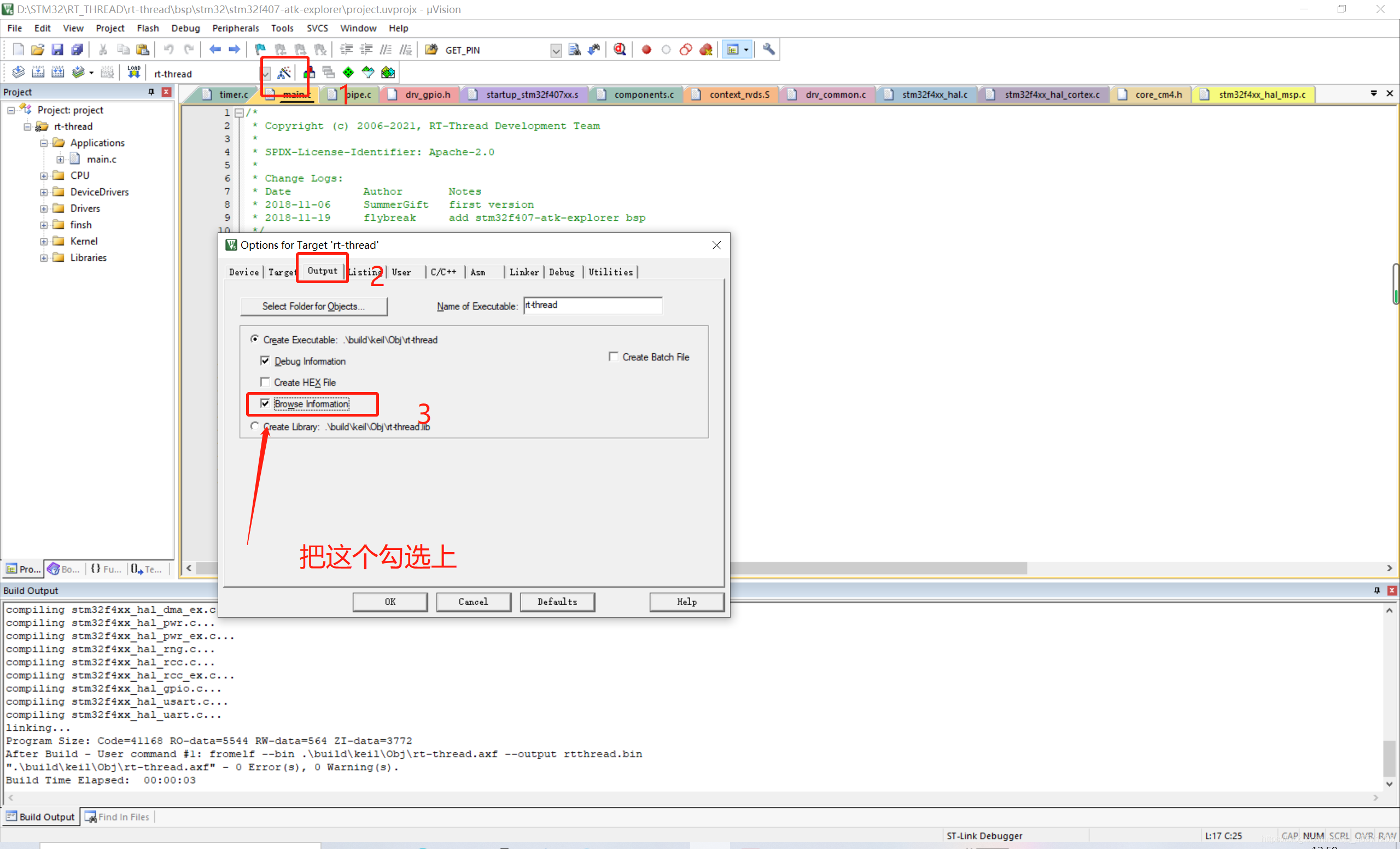
Task: Collapse rt-thread tree node
Action: 27,126
